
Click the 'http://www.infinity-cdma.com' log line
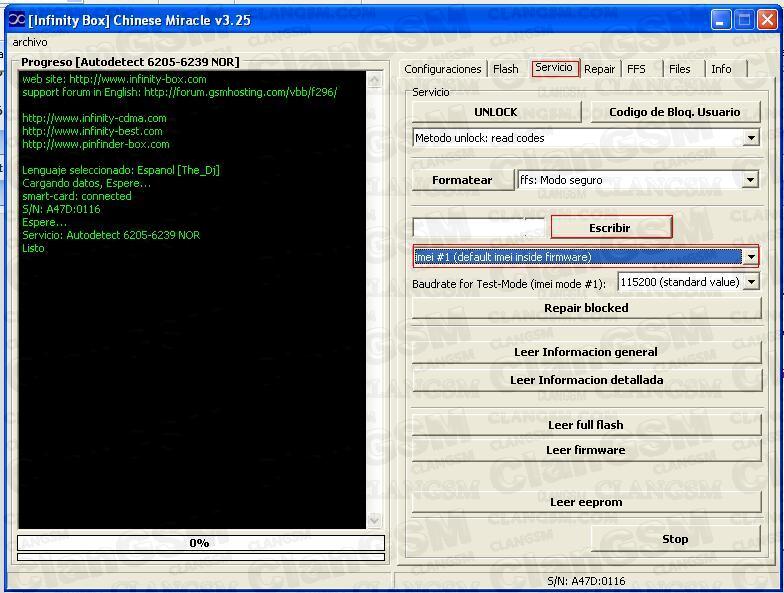pyautogui.click(x=94, y=118)
